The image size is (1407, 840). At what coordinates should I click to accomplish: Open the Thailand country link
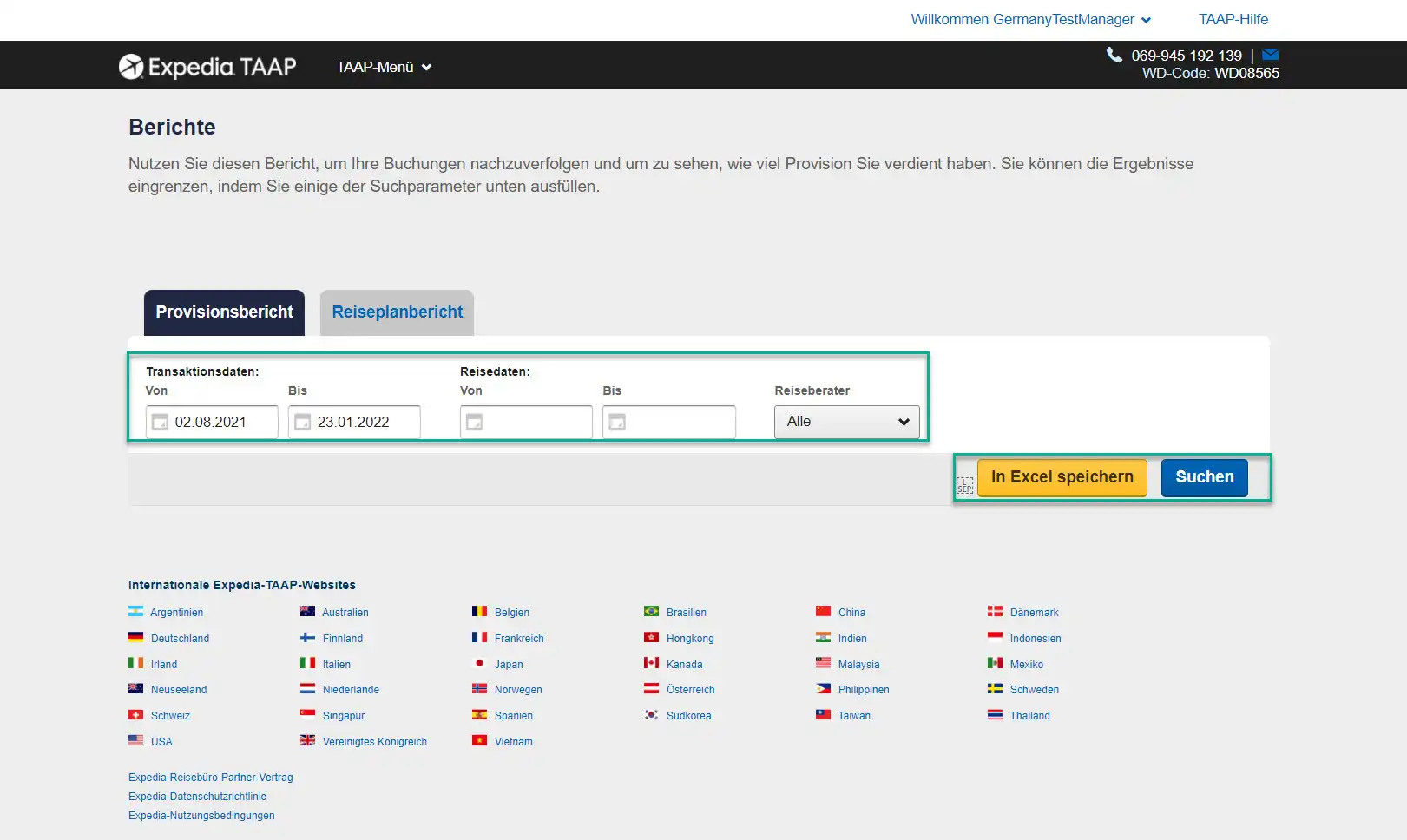[1030, 716]
